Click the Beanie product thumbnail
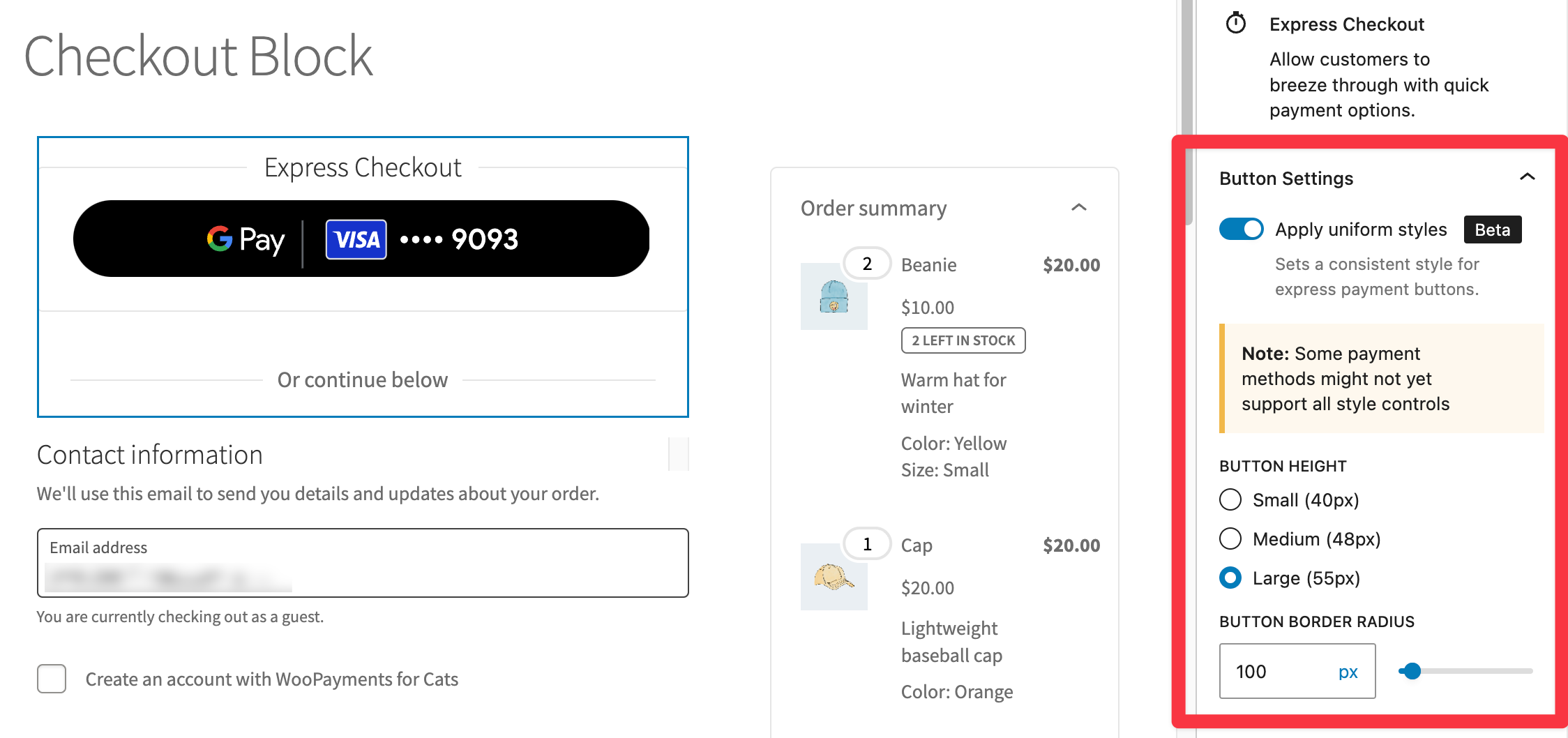The height and width of the screenshot is (738, 1568). pyautogui.click(x=834, y=296)
